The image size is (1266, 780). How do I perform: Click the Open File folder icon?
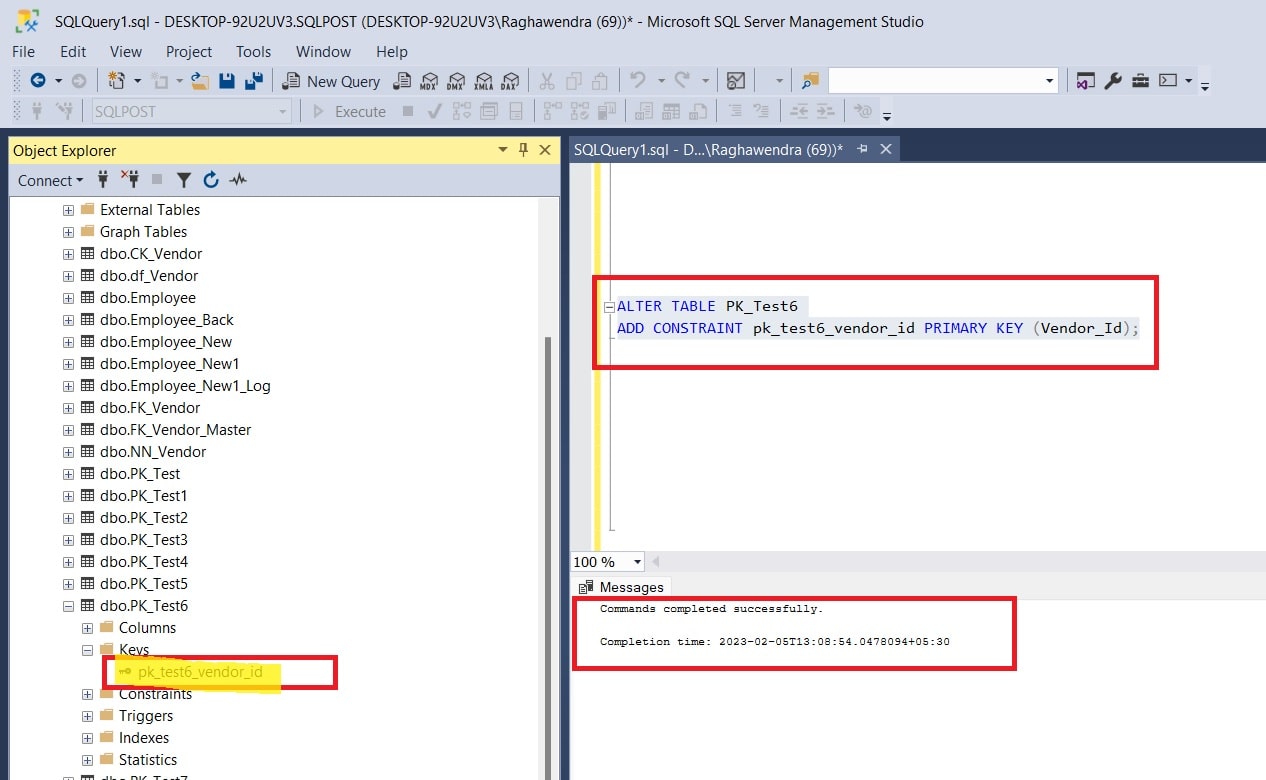point(200,81)
